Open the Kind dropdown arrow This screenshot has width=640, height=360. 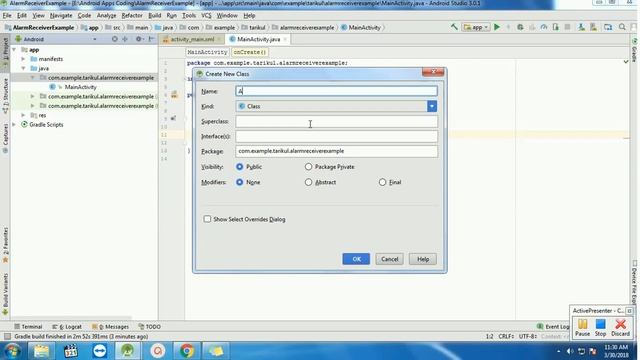[432, 106]
